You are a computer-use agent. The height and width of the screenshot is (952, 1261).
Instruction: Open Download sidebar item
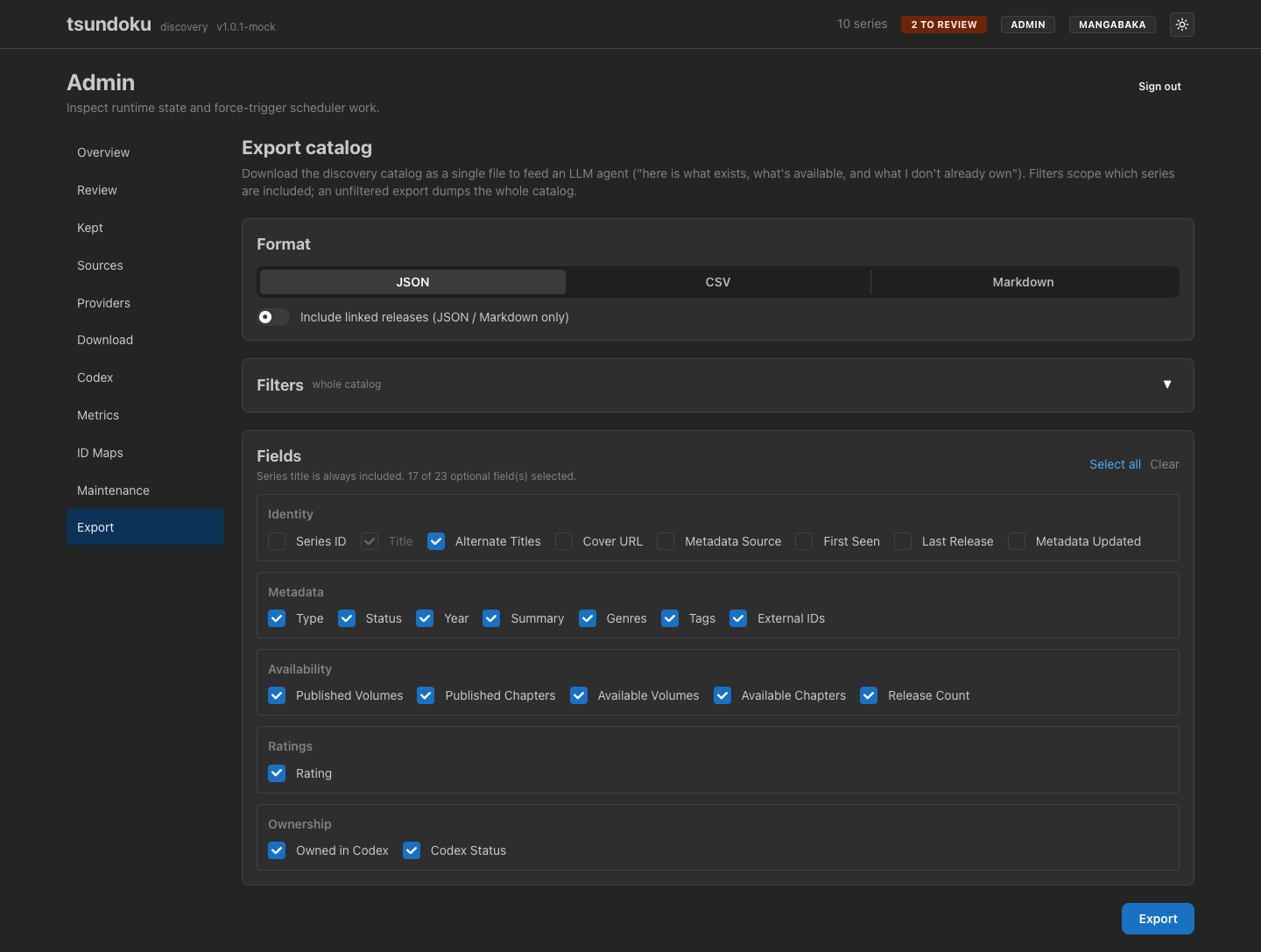pos(145,340)
